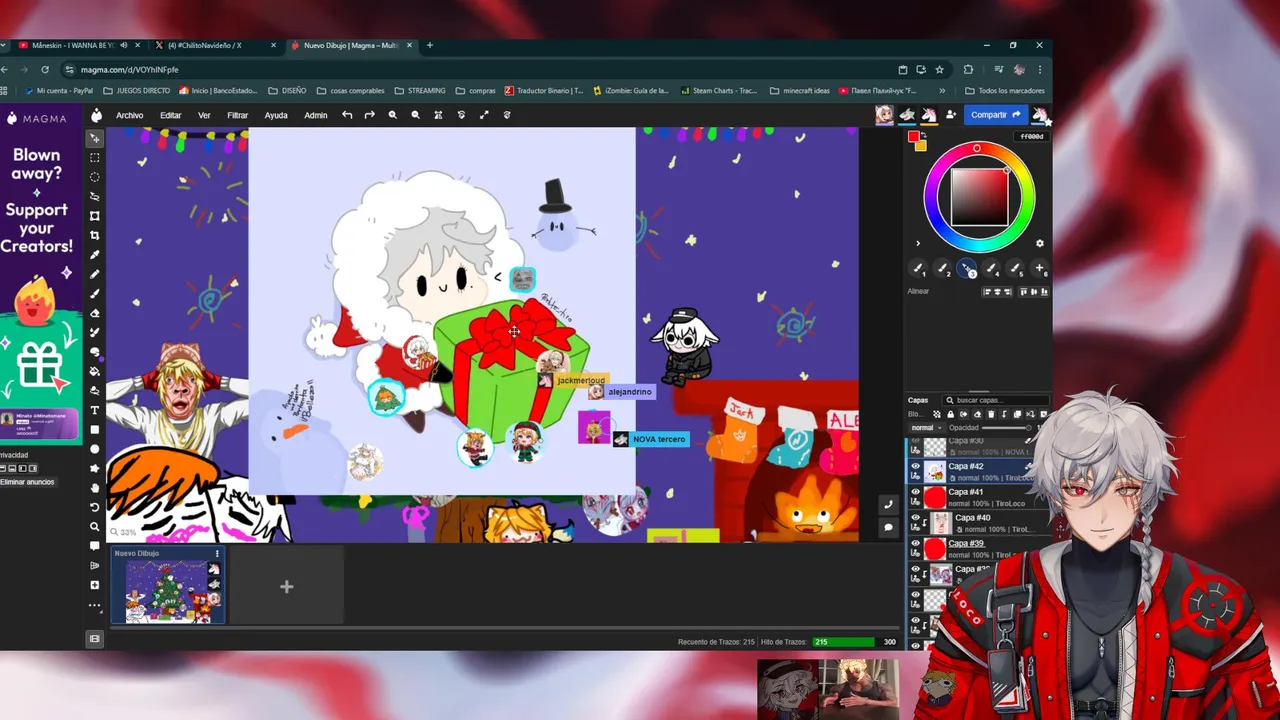Screen dimensions: 1280x720
Task: Open the Ver menu
Action: coord(204,115)
